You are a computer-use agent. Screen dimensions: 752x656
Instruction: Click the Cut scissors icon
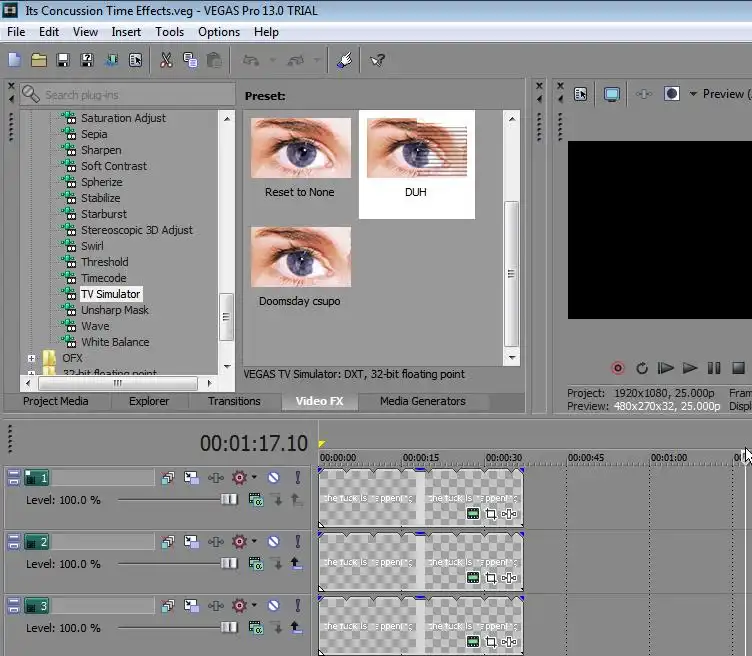point(166,60)
